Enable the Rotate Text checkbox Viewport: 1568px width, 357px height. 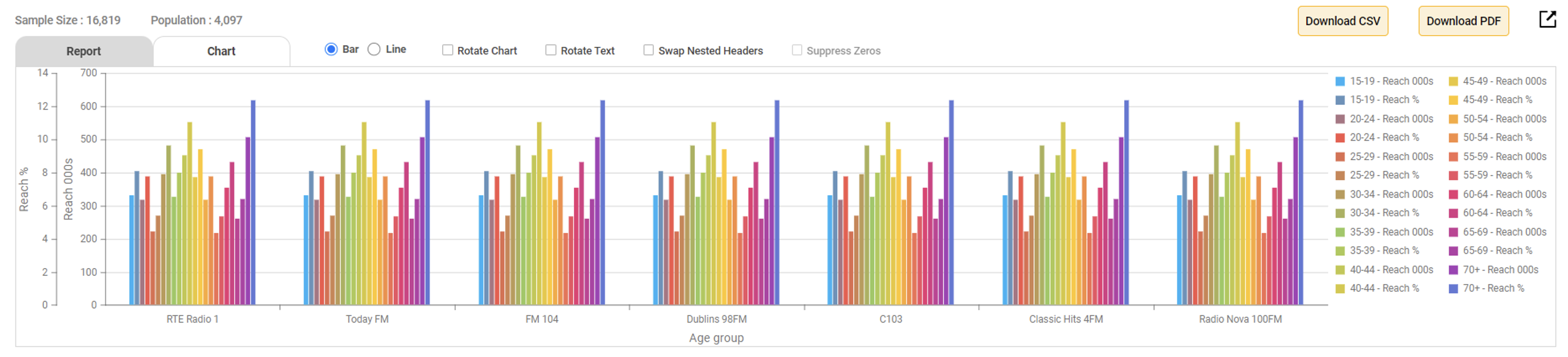(551, 50)
